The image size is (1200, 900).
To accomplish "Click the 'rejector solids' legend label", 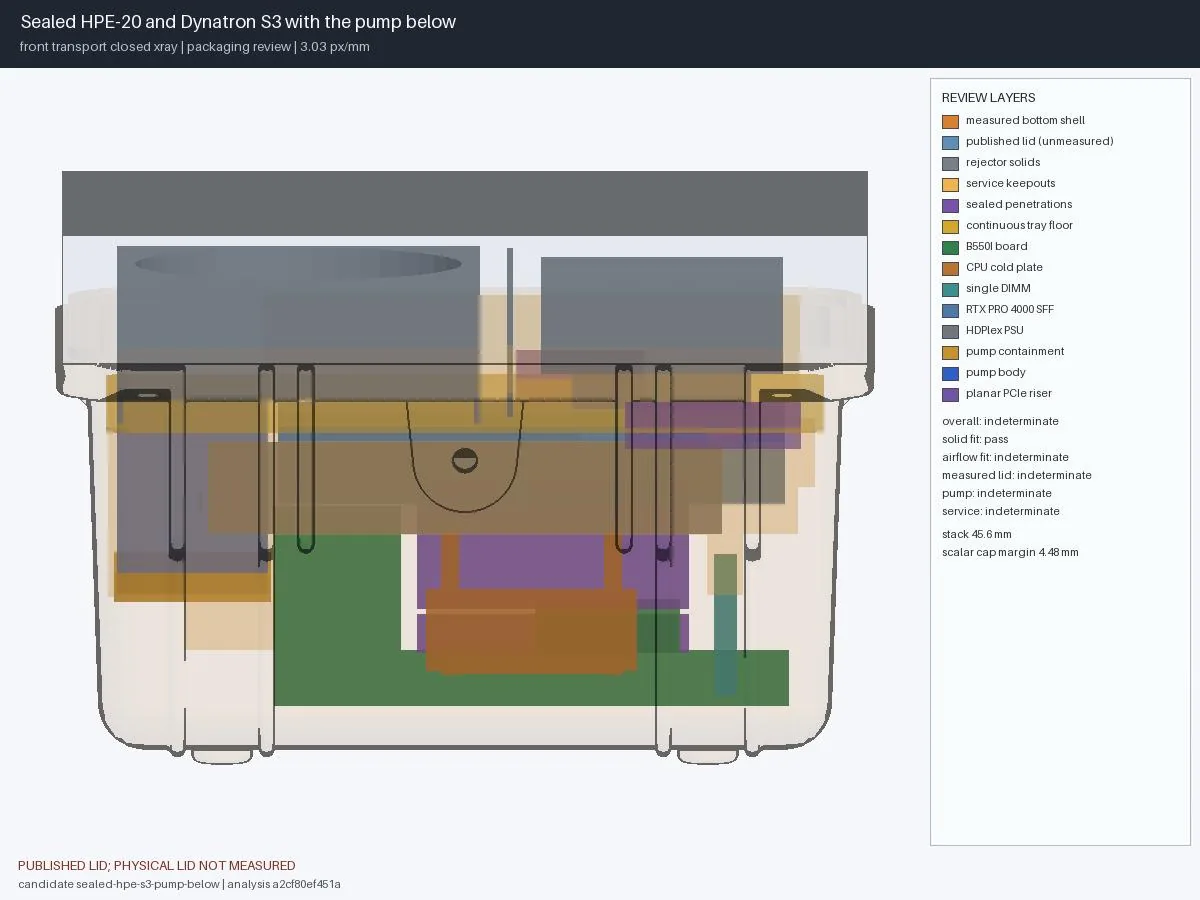I will coord(1003,162).
